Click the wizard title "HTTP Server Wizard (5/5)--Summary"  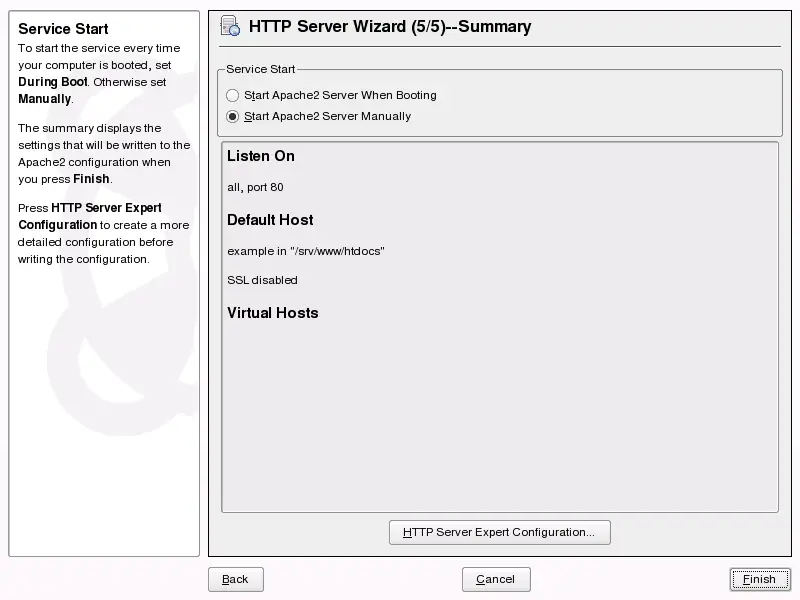(x=390, y=26)
